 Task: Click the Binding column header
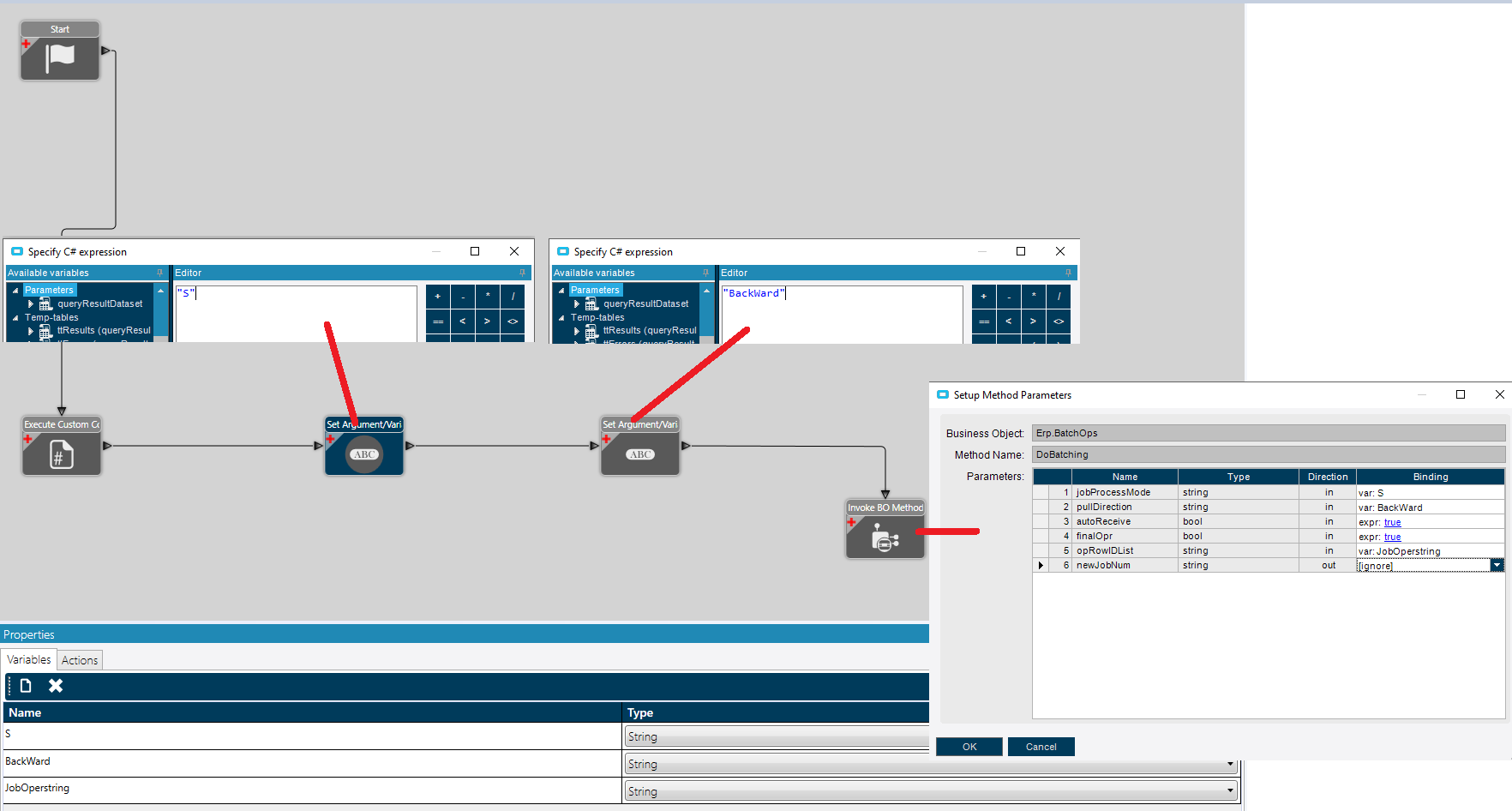tap(1431, 477)
